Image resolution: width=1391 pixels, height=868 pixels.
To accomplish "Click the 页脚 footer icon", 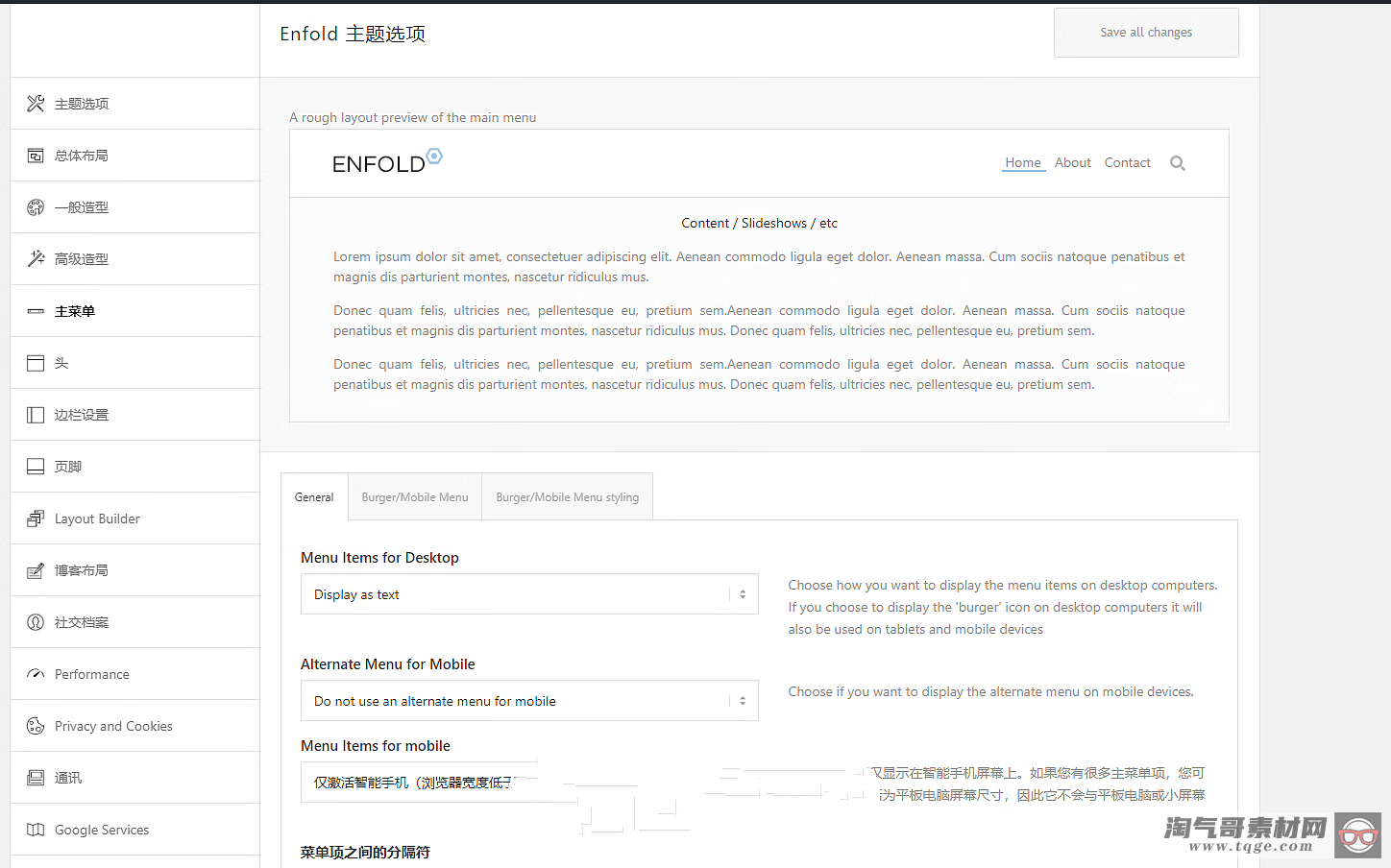I will point(36,467).
